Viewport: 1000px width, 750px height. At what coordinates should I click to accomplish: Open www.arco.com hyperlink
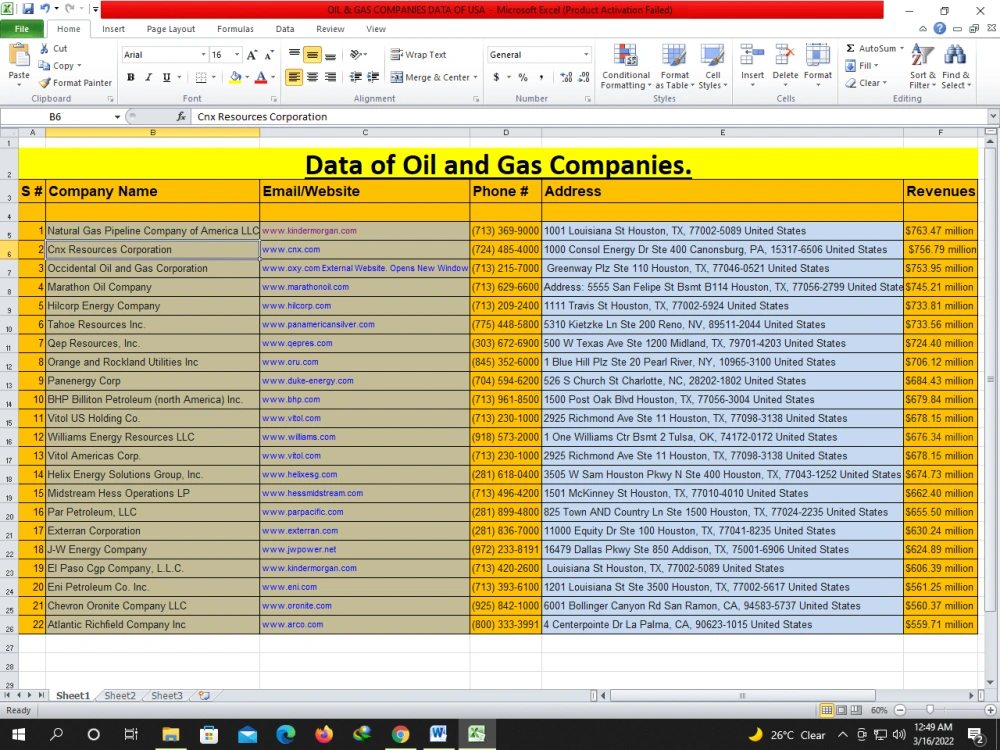(x=293, y=624)
